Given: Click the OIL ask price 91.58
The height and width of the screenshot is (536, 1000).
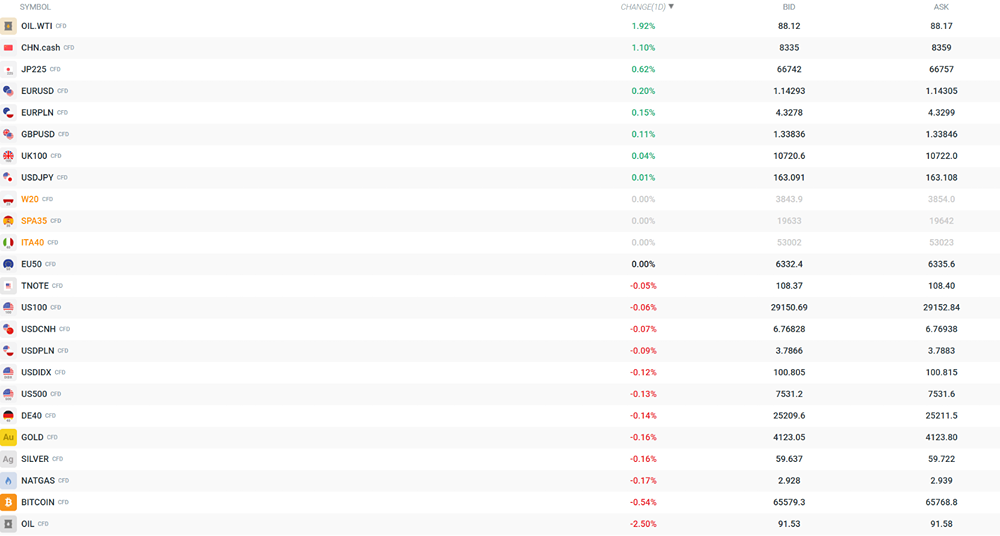Looking at the screenshot, I should pos(941,524).
